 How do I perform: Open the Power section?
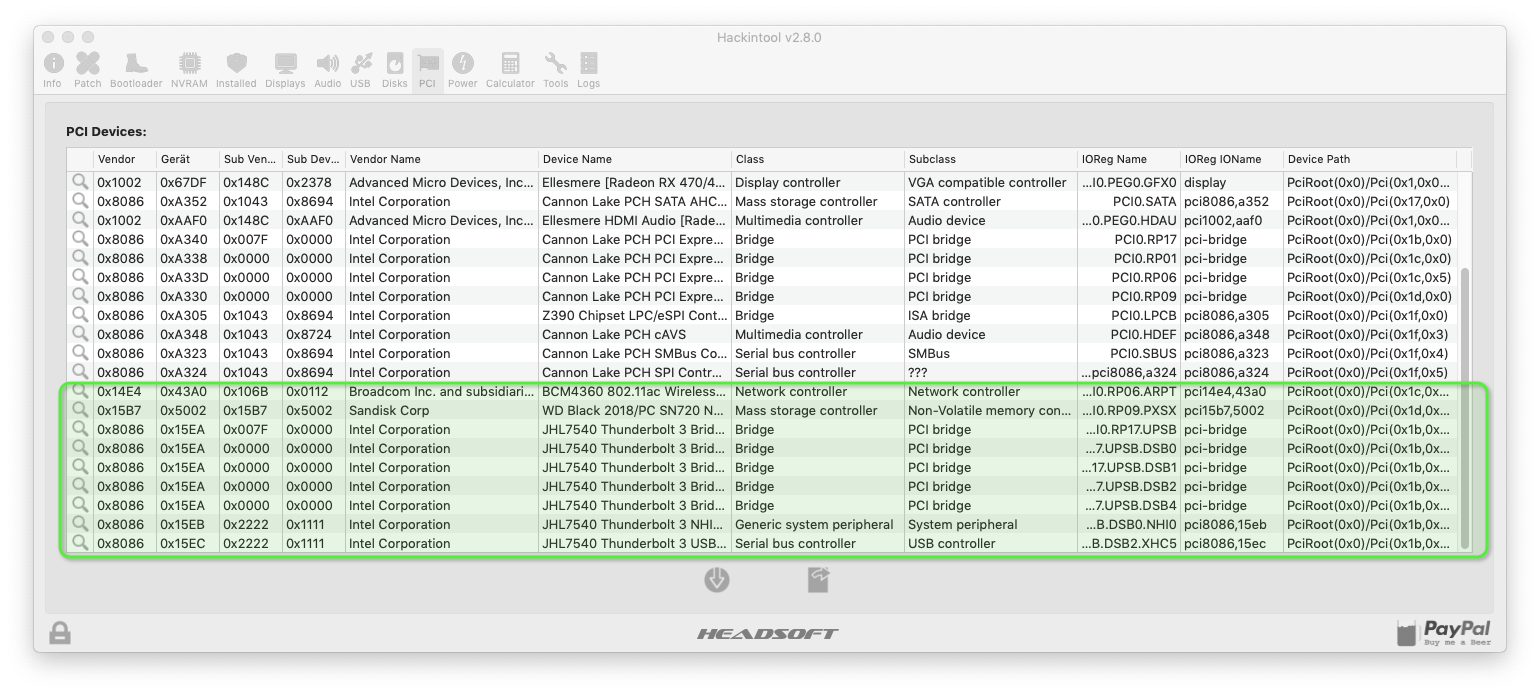coord(462,70)
